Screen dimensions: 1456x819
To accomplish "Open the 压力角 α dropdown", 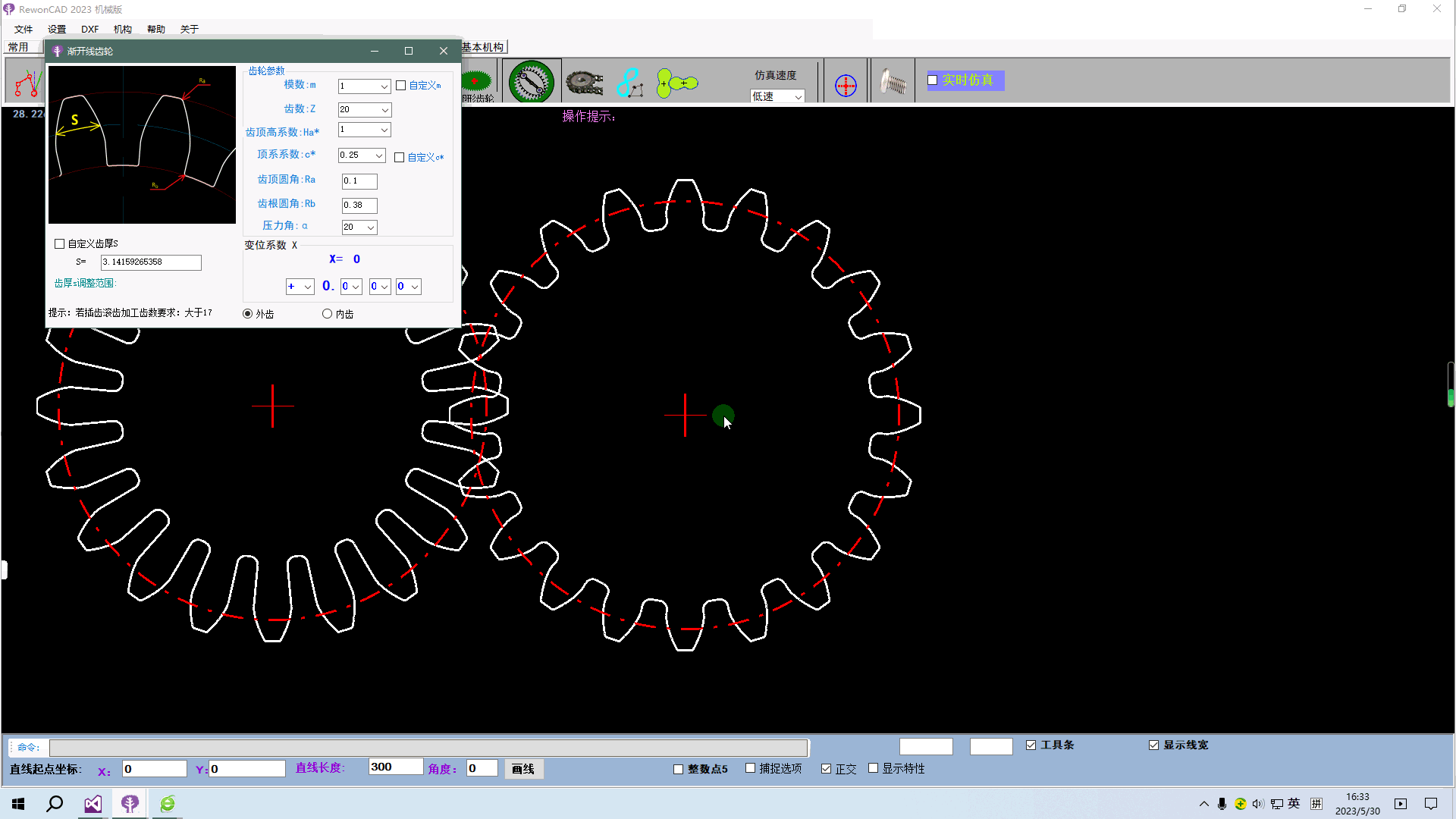I will [370, 227].
